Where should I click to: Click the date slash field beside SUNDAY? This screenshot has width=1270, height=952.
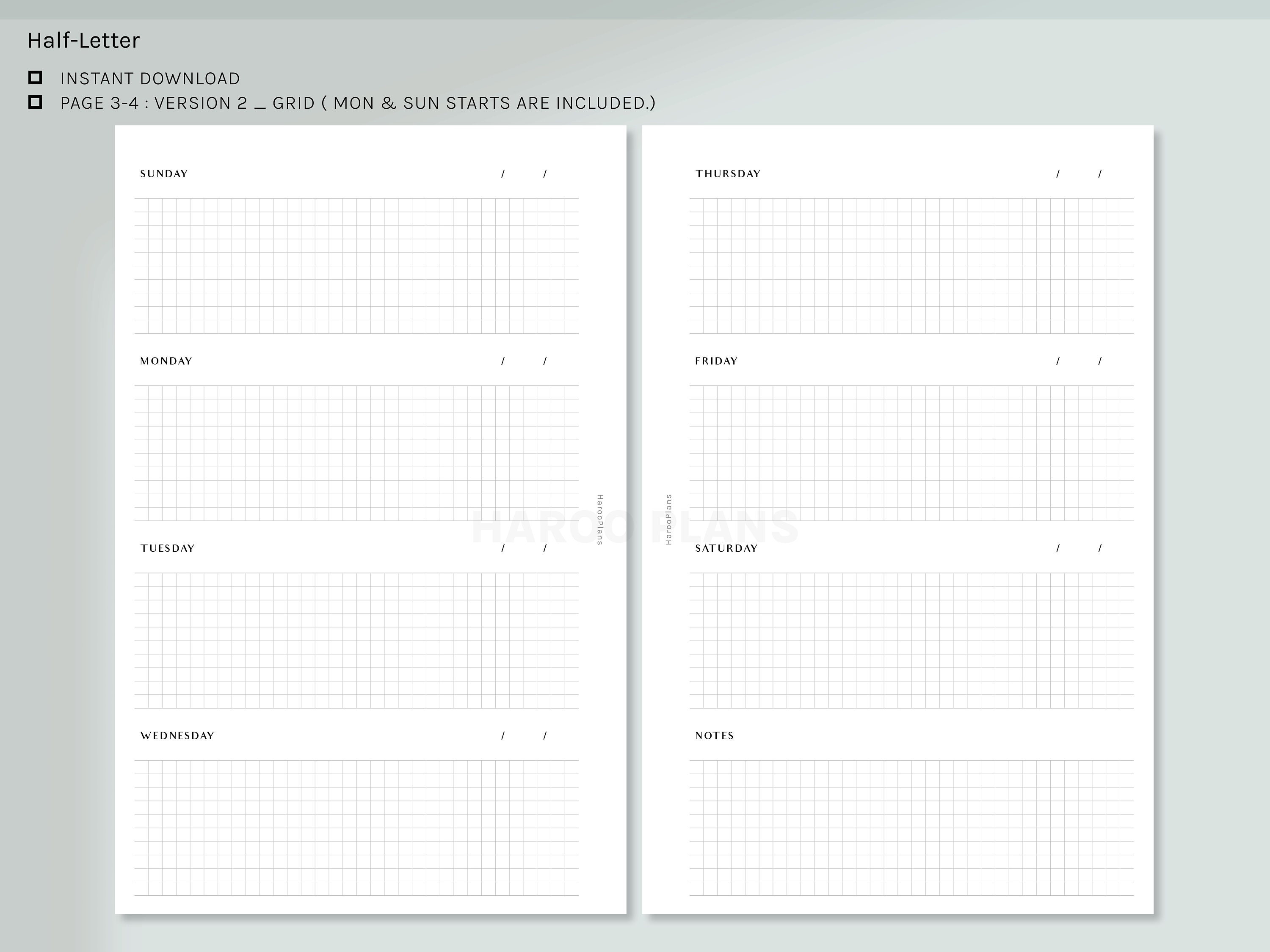pyautogui.click(x=524, y=173)
